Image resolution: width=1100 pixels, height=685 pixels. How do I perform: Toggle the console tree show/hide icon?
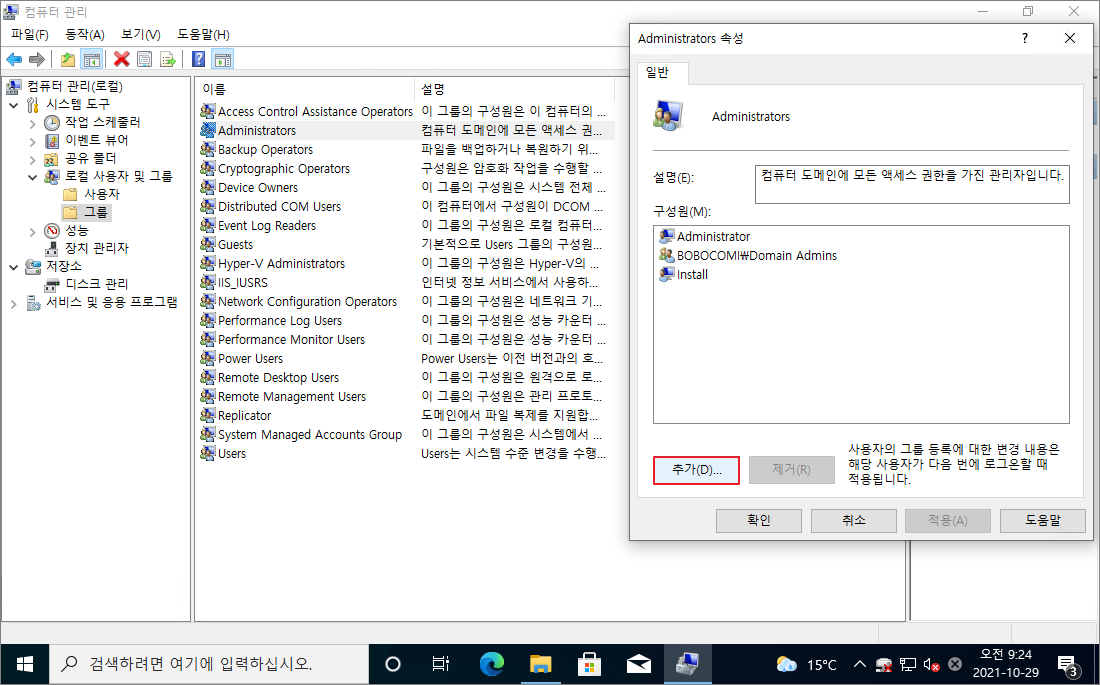point(91,60)
